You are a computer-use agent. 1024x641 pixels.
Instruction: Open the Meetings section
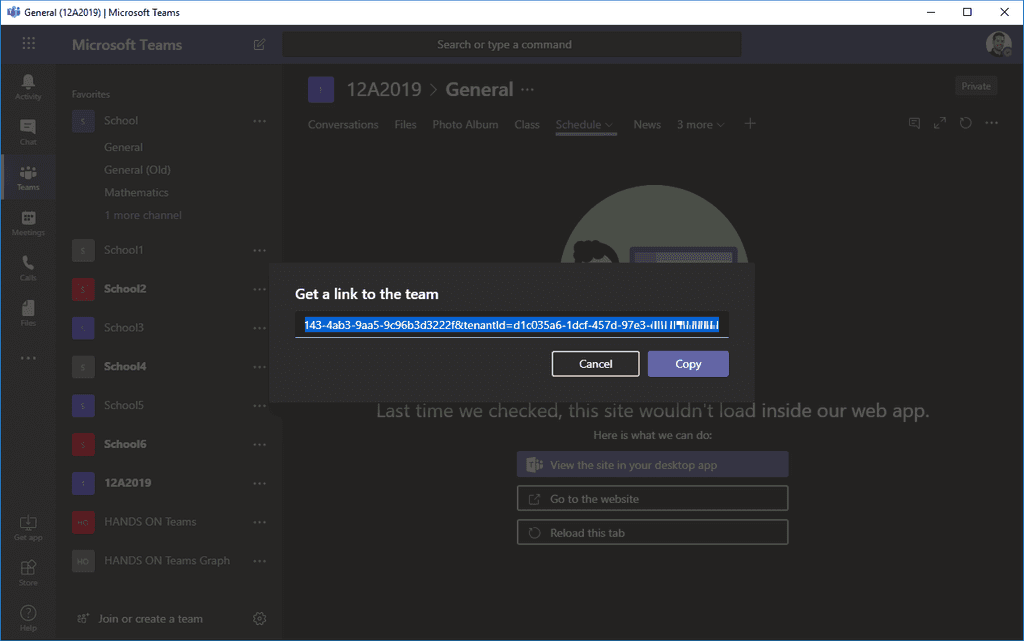pos(28,223)
